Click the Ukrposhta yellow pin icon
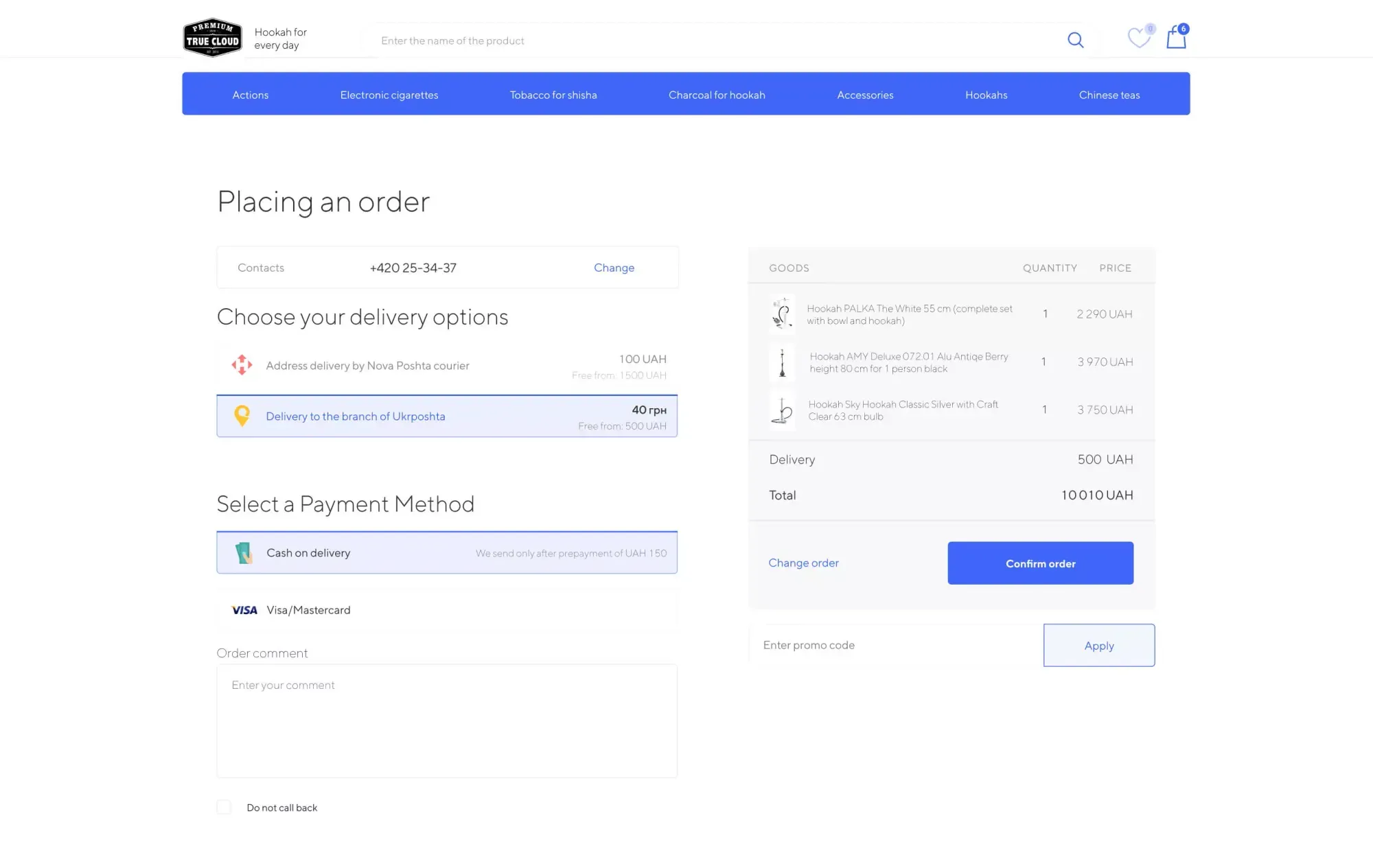 [x=242, y=416]
